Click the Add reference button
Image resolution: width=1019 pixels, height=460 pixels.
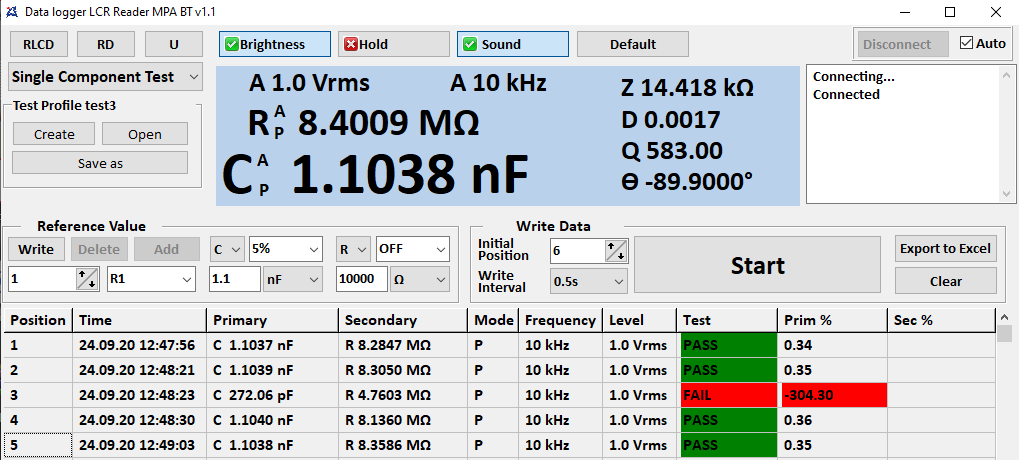coord(166,249)
